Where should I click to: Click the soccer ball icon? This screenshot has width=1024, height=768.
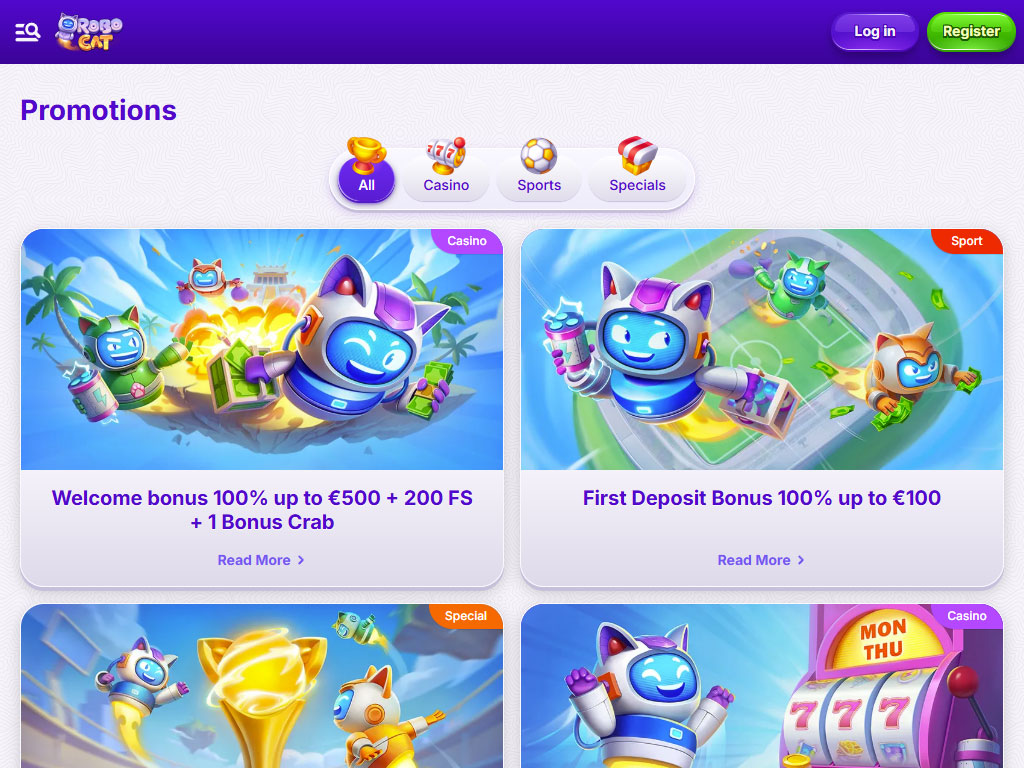click(x=539, y=155)
